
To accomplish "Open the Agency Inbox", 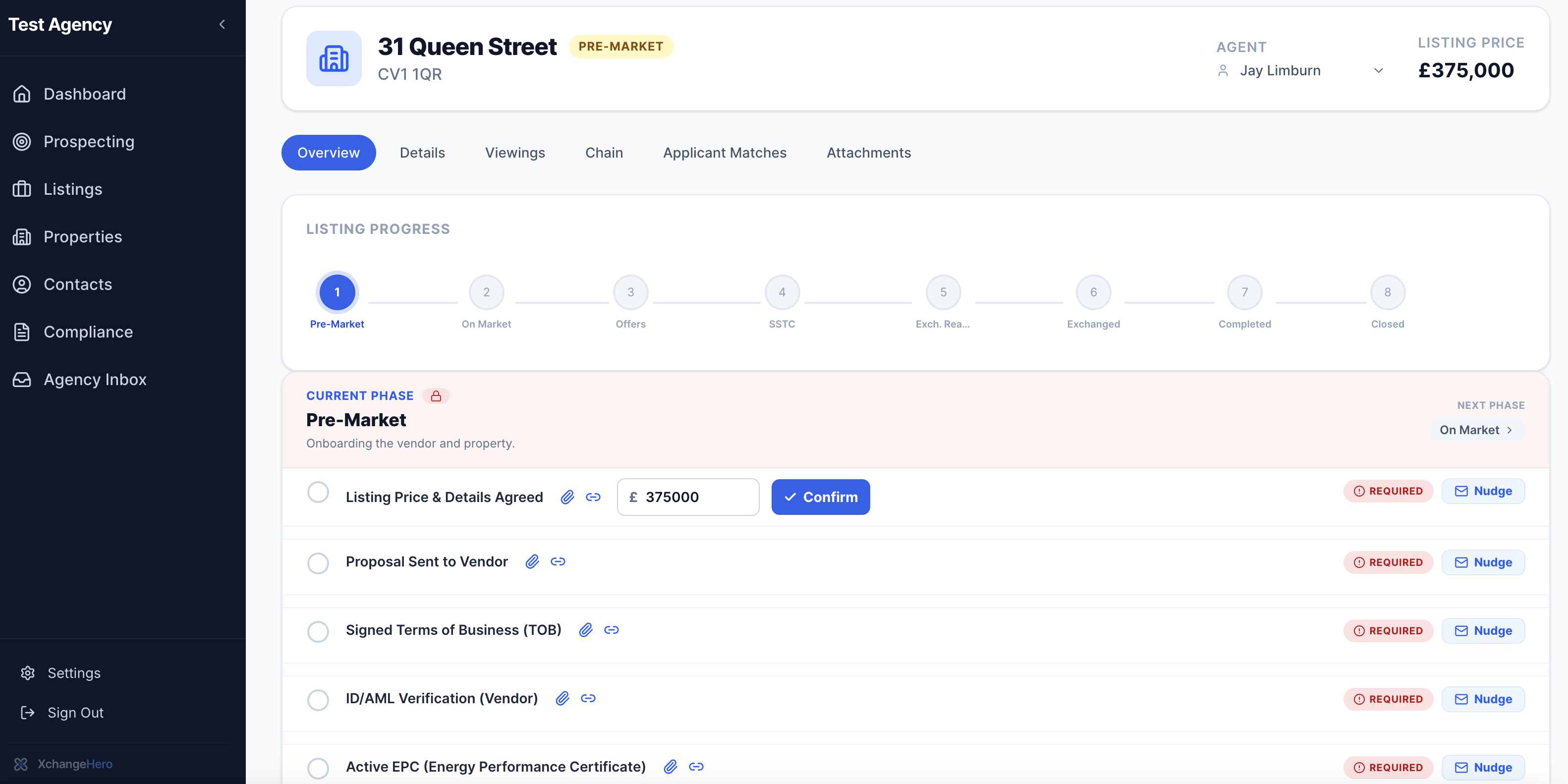I will (x=95, y=379).
